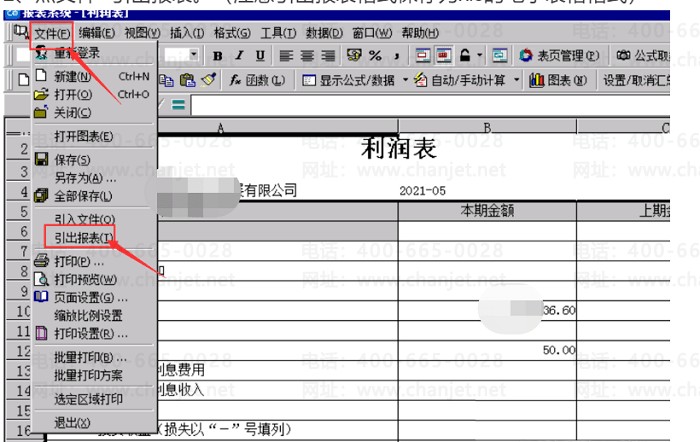
Task: Open the 编辑 menu in menu bar
Action: pyautogui.click(x=97, y=33)
